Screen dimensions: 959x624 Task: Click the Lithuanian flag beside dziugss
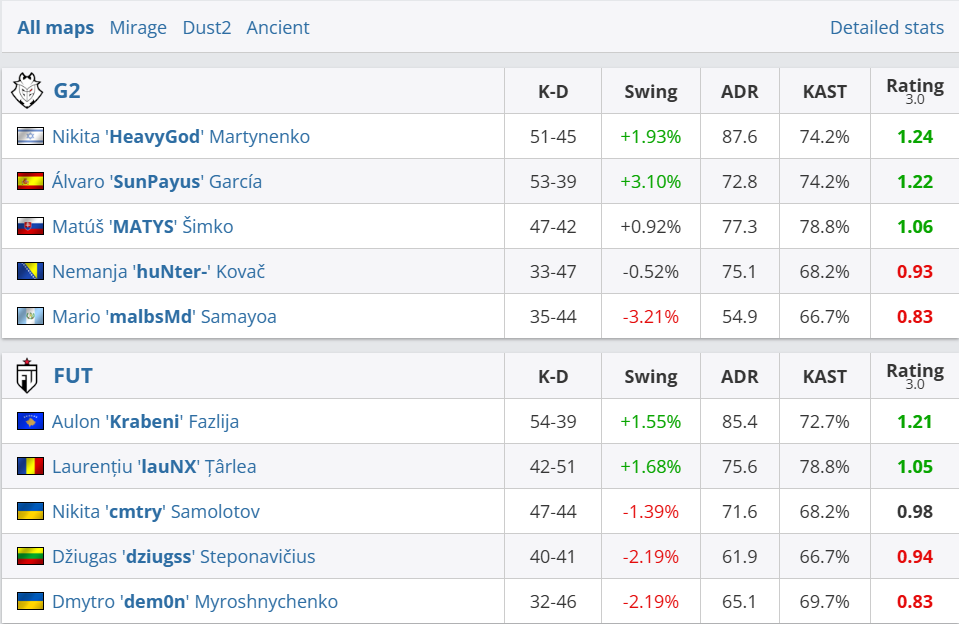[x=30, y=556]
